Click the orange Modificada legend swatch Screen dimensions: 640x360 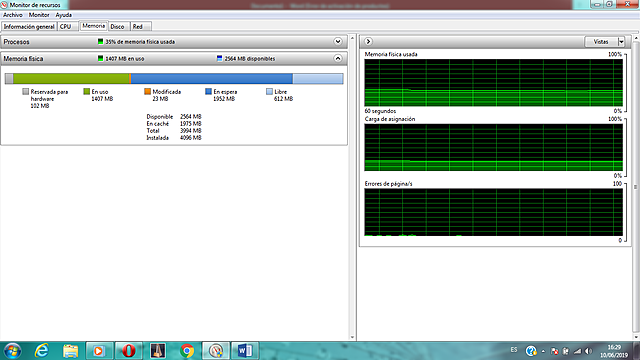point(147,92)
